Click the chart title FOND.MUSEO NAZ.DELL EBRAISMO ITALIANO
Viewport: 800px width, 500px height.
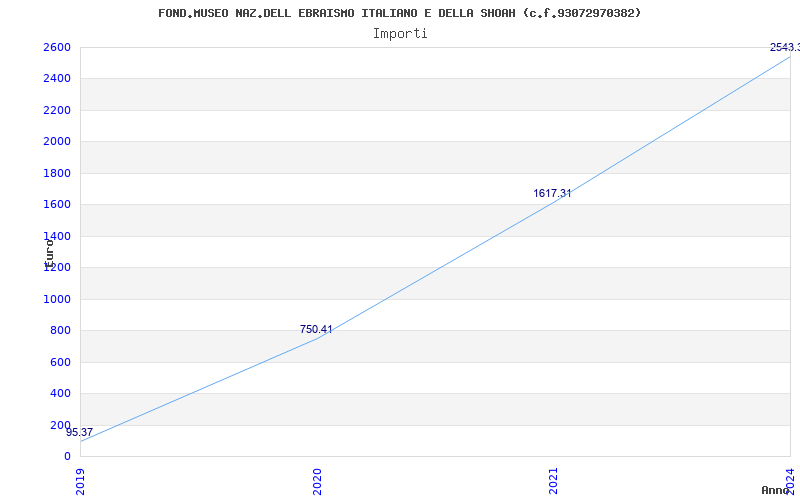(399, 13)
